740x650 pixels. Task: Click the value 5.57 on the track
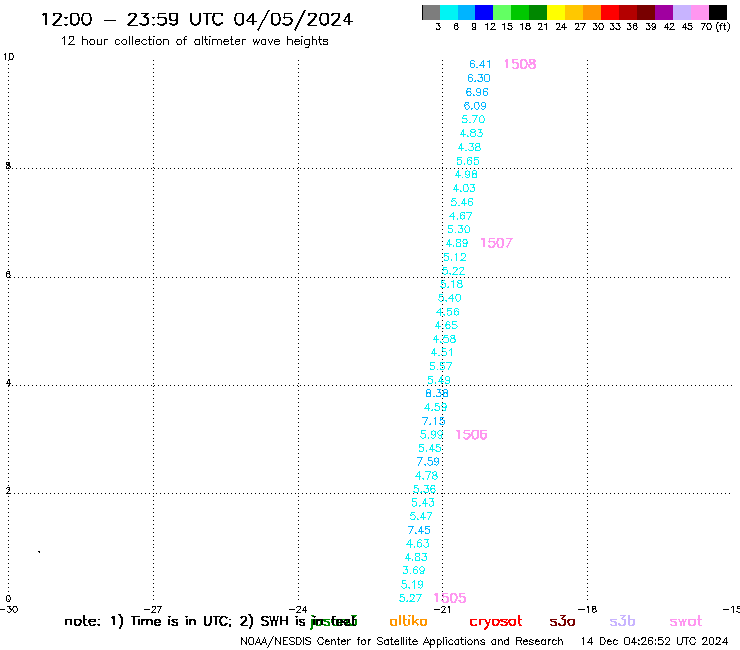(x=441, y=366)
